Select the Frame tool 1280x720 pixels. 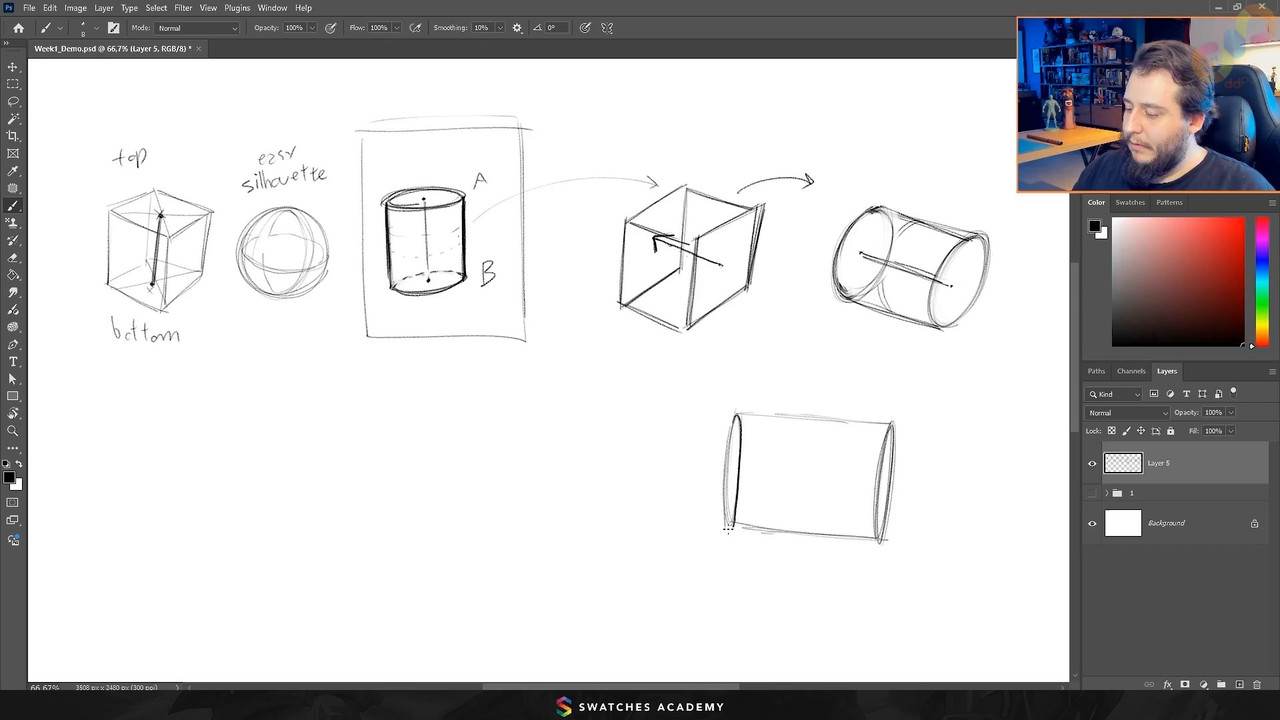(x=13, y=153)
